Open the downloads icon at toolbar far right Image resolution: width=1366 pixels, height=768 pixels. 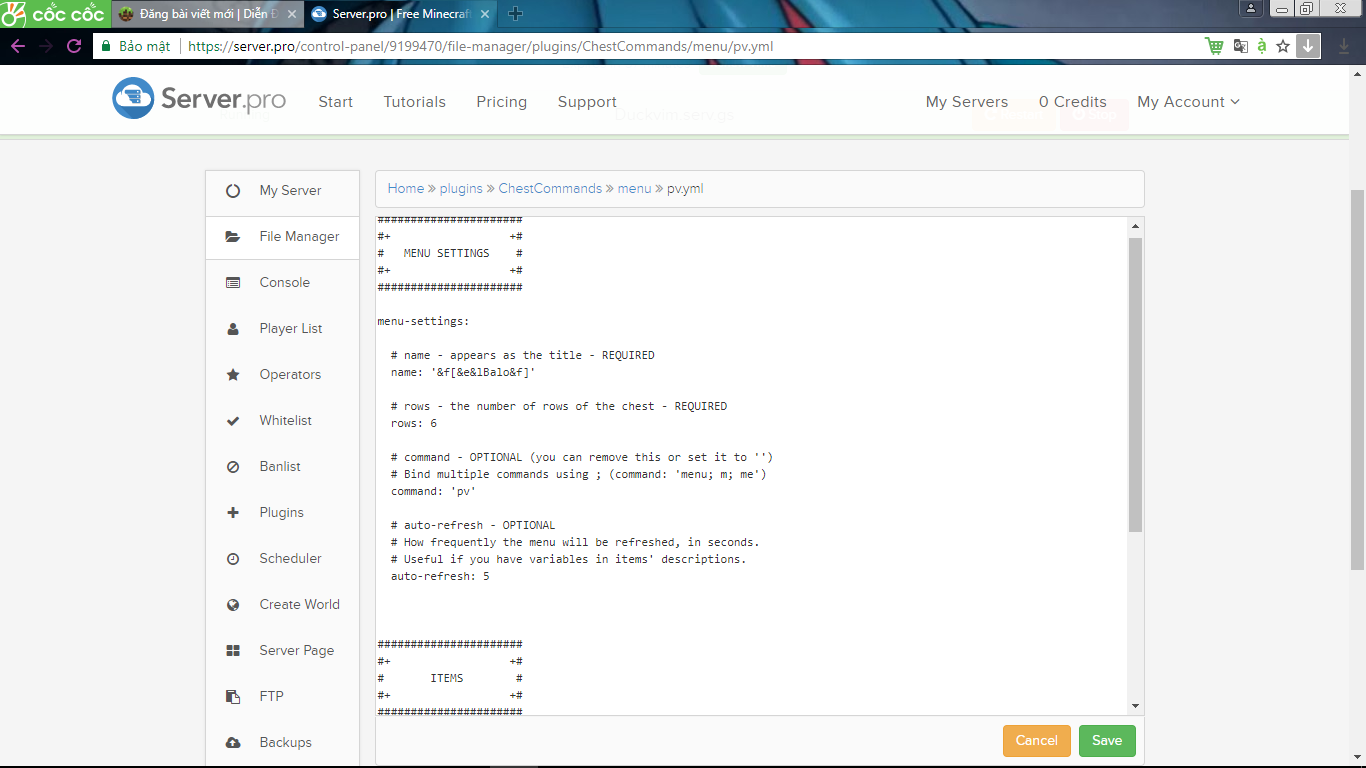tap(1345, 46)
